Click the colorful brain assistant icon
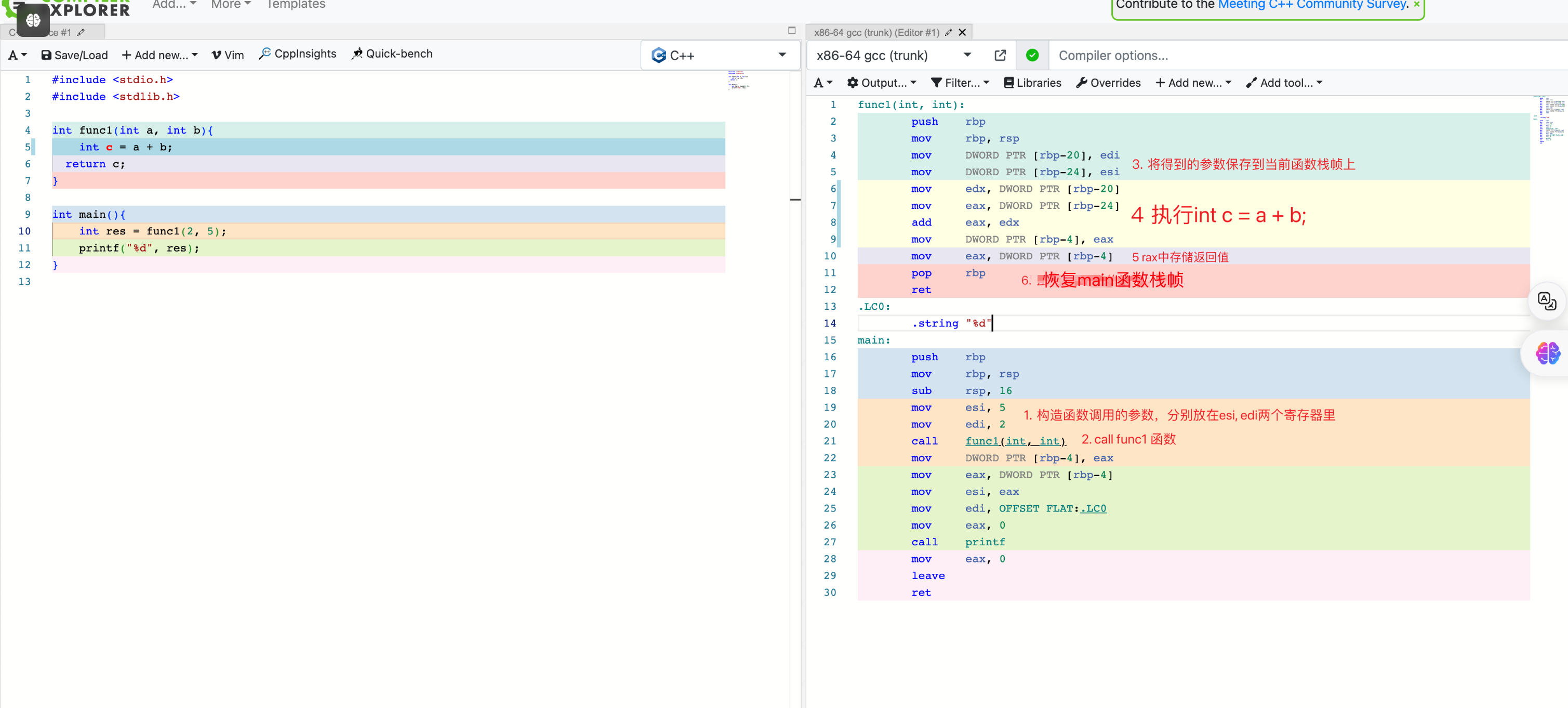 click(1547, 353)
